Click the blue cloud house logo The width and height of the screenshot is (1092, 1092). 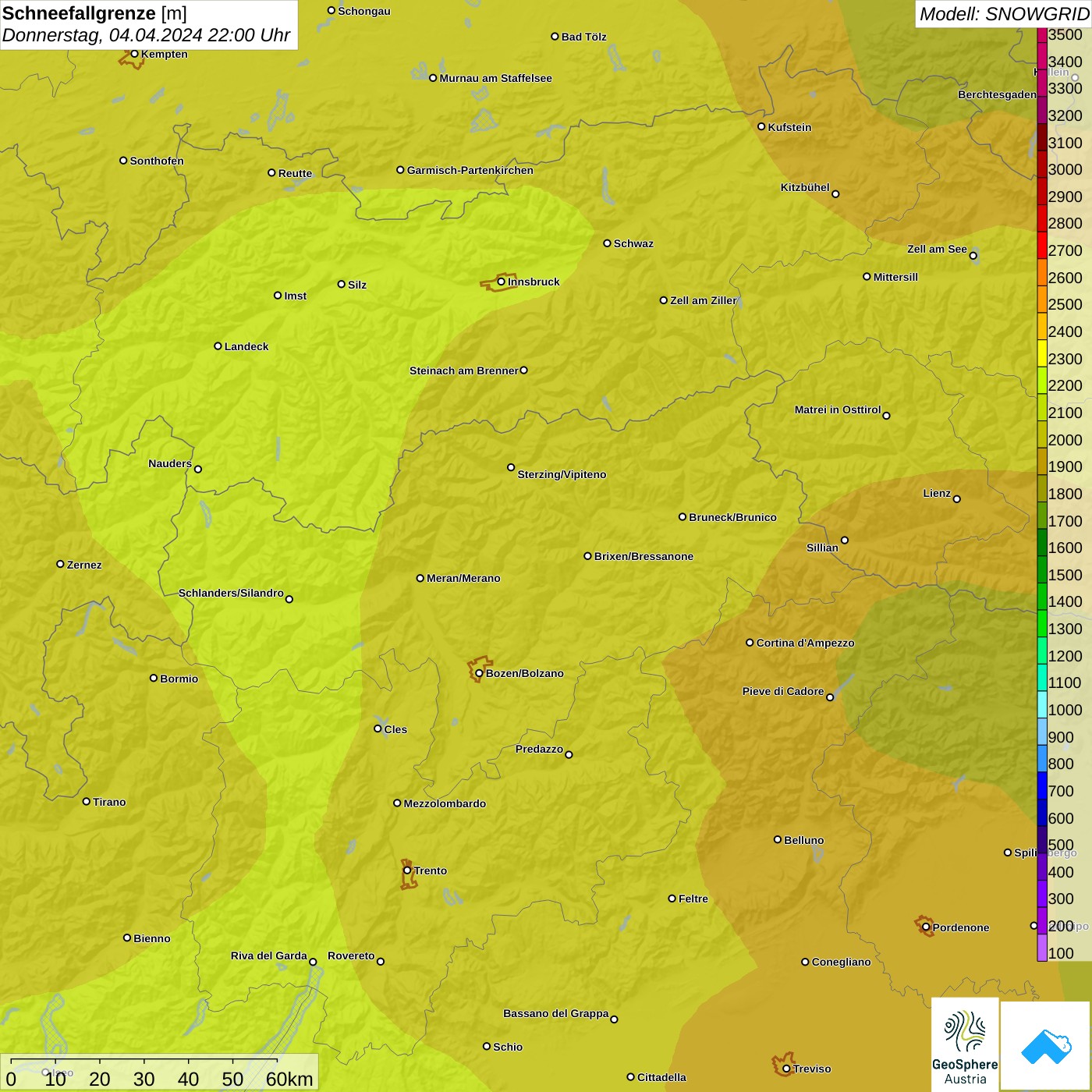coord(1045,1046)
